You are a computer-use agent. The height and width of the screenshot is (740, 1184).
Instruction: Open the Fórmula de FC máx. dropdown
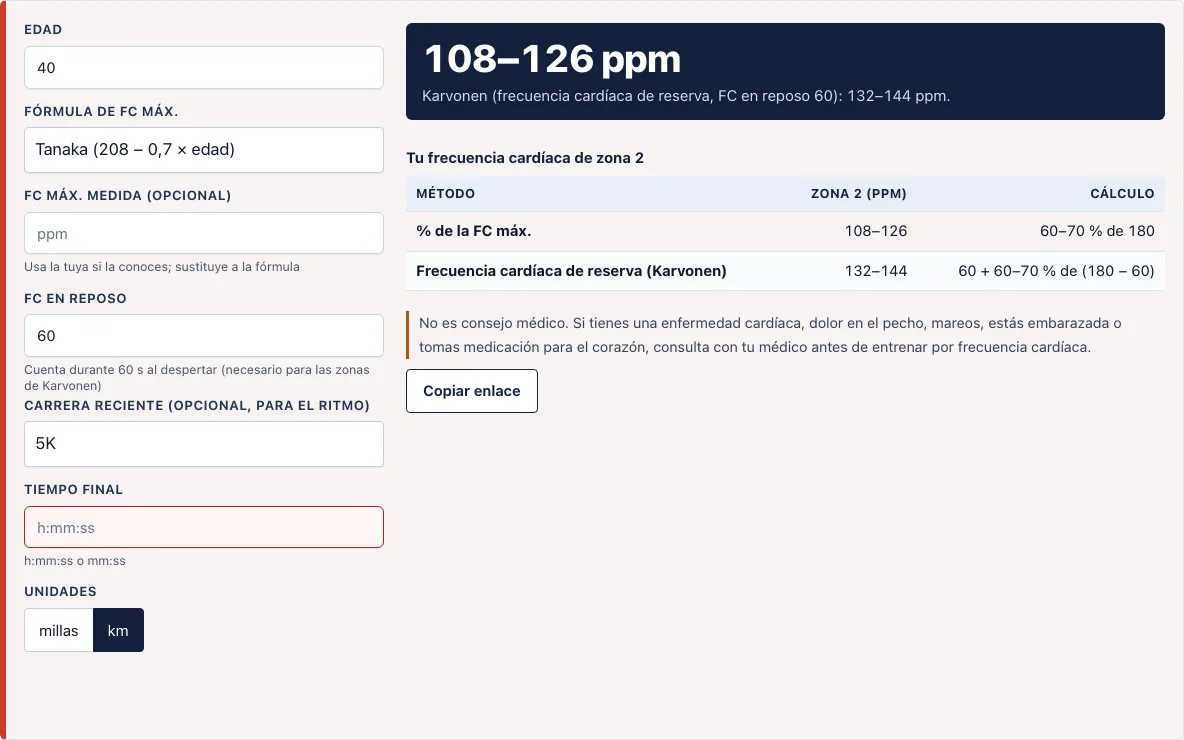[204, 150]
